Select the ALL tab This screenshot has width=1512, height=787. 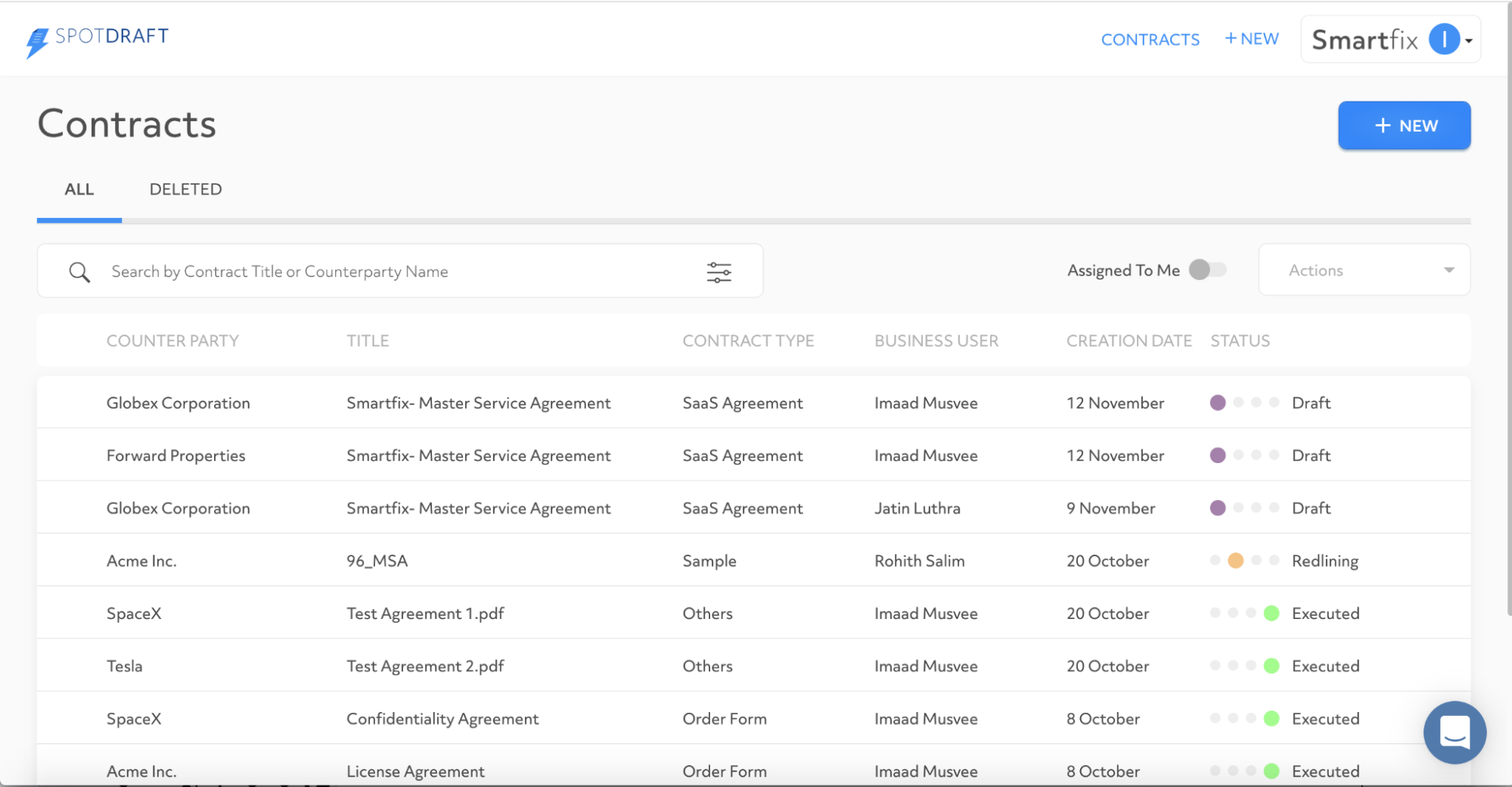(79, 189)
